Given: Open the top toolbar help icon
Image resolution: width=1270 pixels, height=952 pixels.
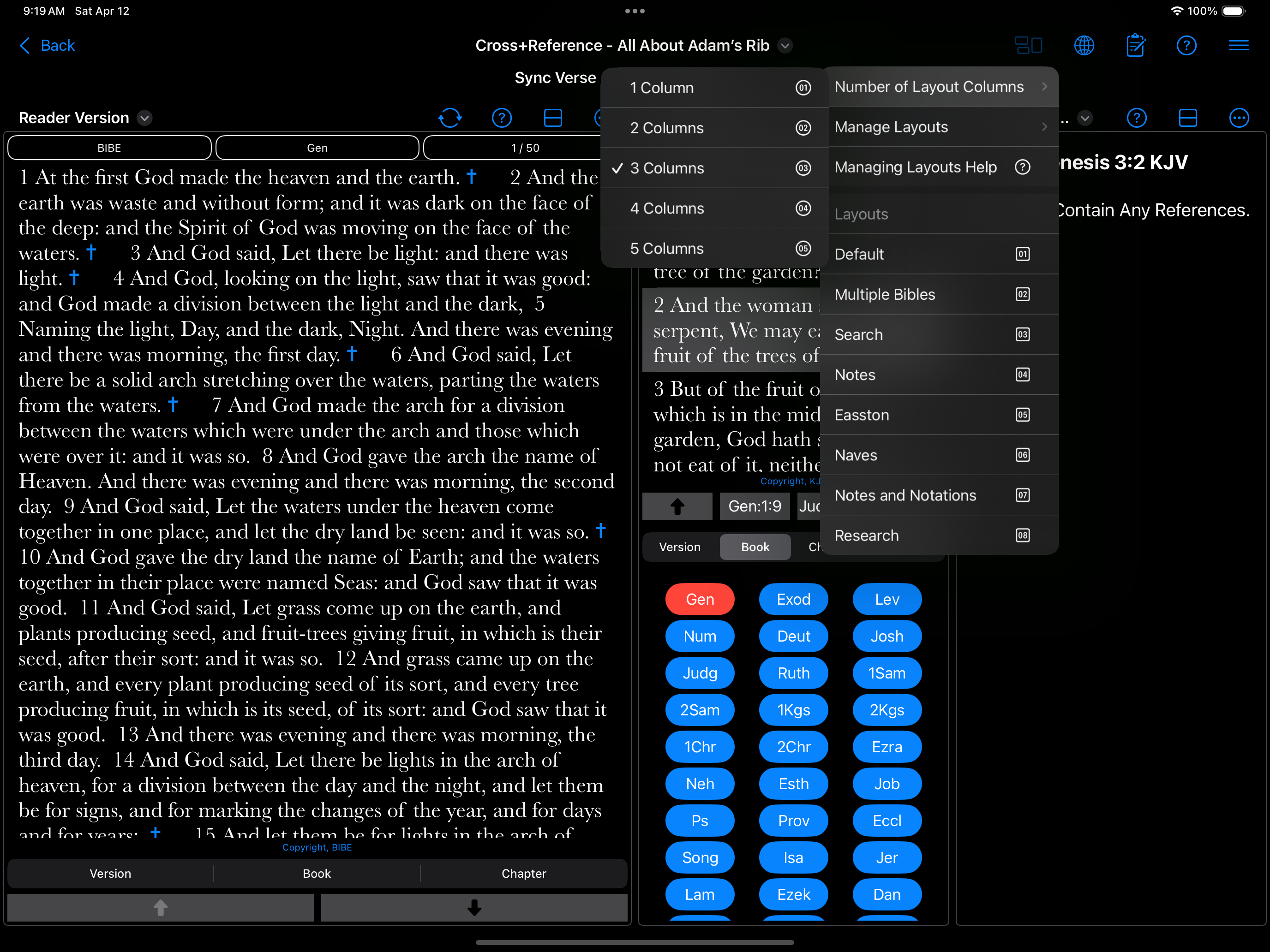Looking at the screenshot, I should click(1186, 45).
